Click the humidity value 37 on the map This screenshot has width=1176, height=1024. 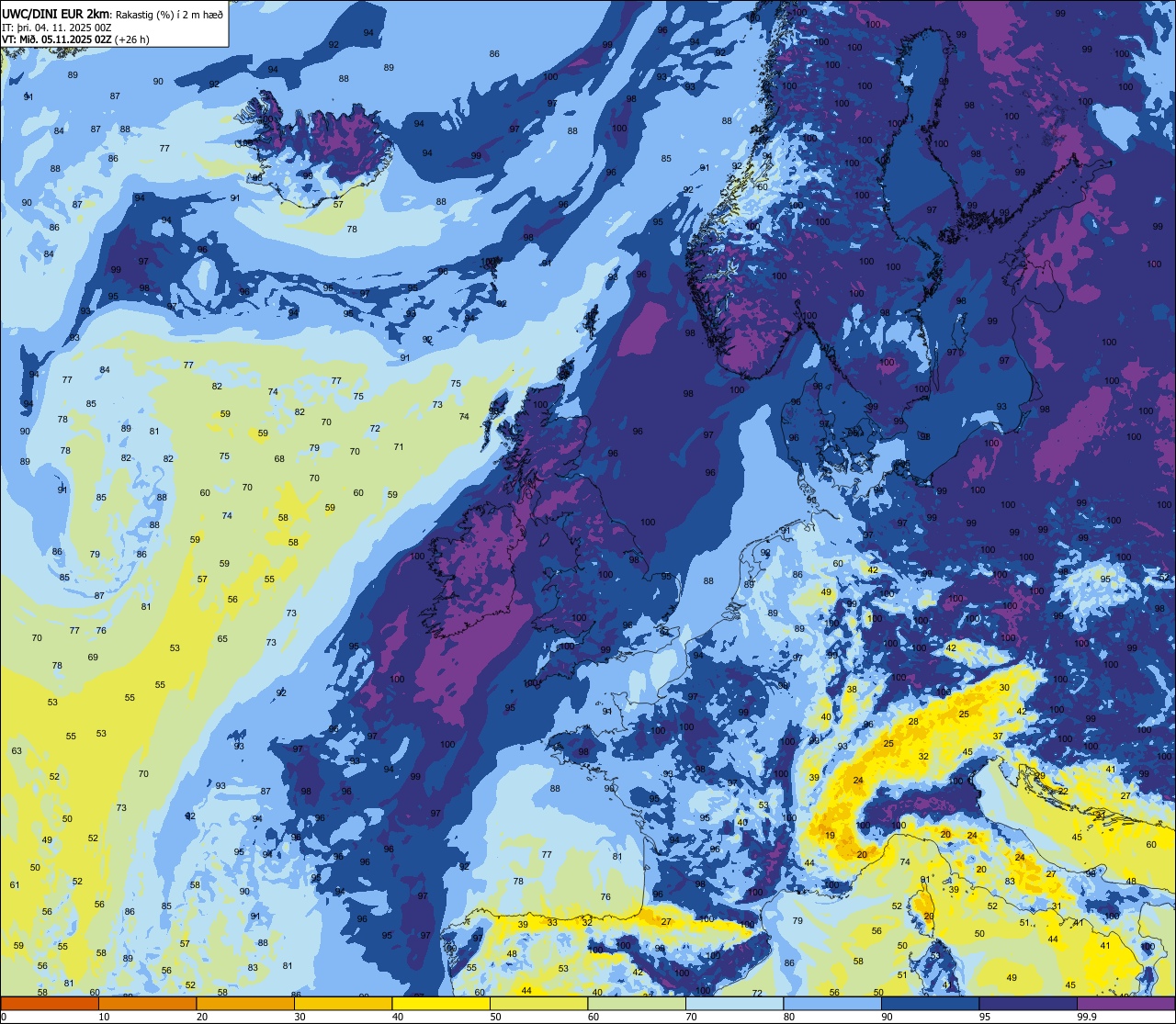pyautogui.click(x=998, y=737)
